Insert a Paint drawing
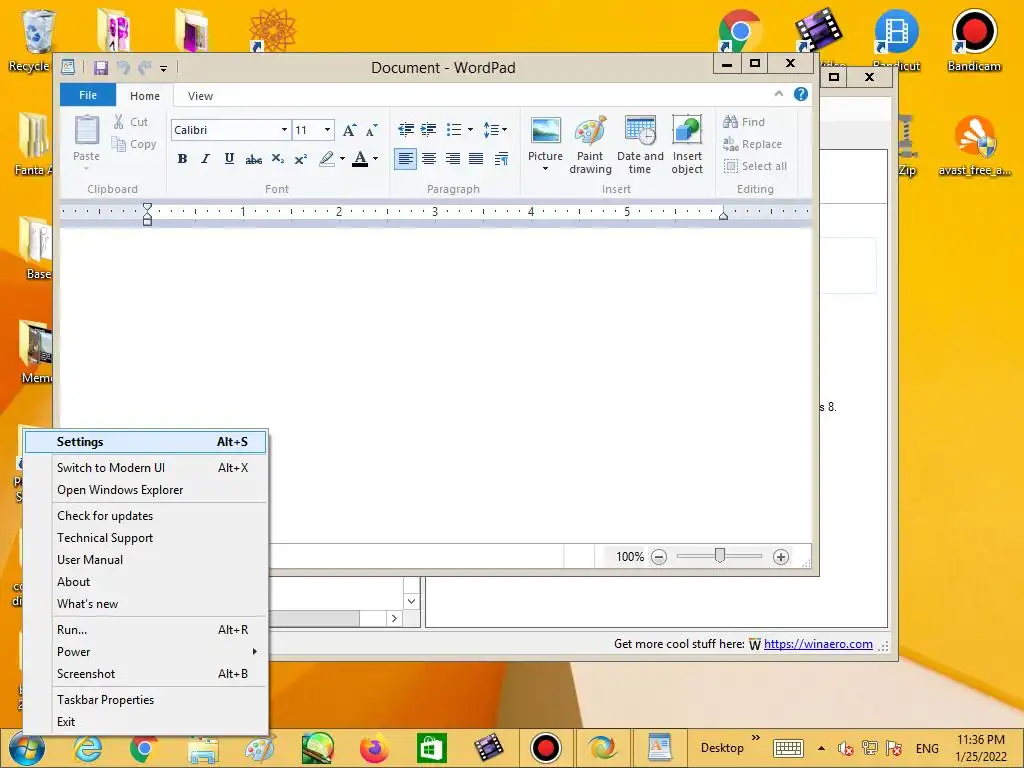This screenshot has width=1024, height=768. (590, 145)
